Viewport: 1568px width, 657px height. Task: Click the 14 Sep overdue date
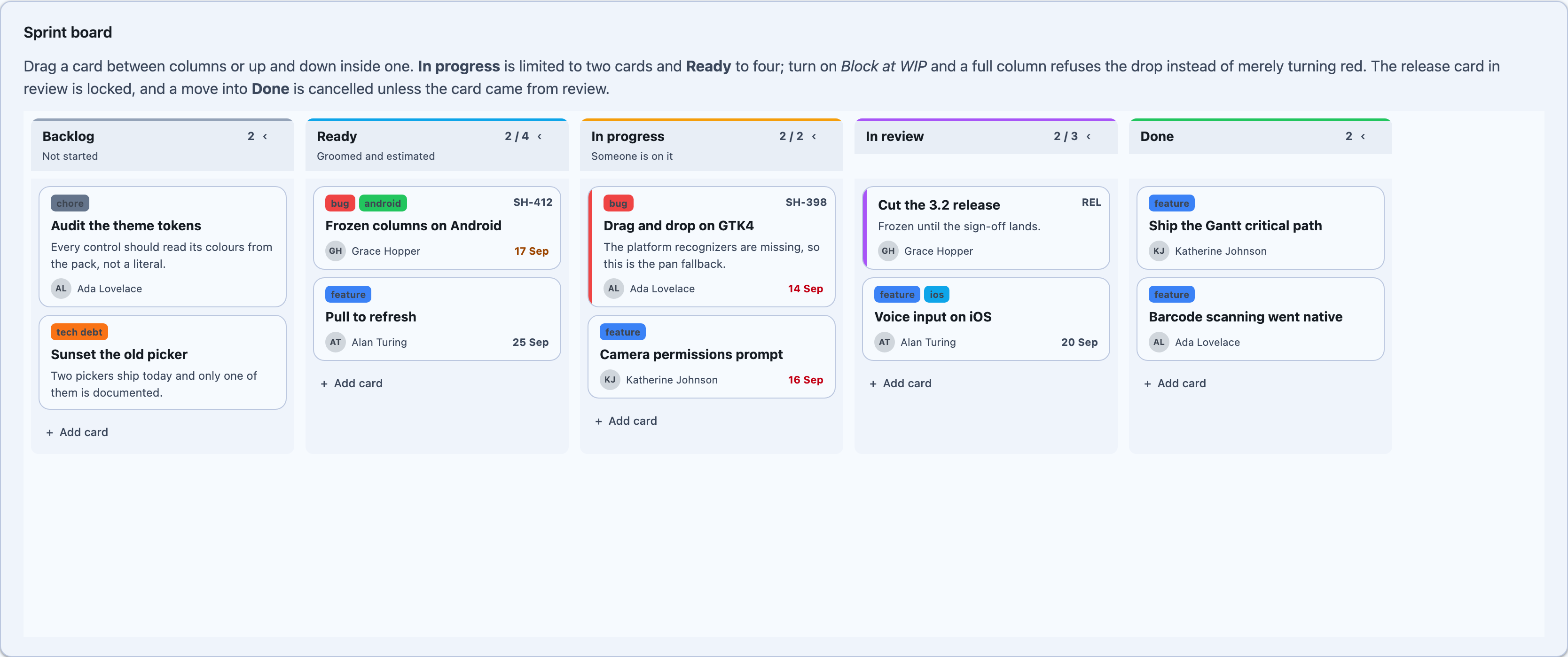(x=805, y=289)
